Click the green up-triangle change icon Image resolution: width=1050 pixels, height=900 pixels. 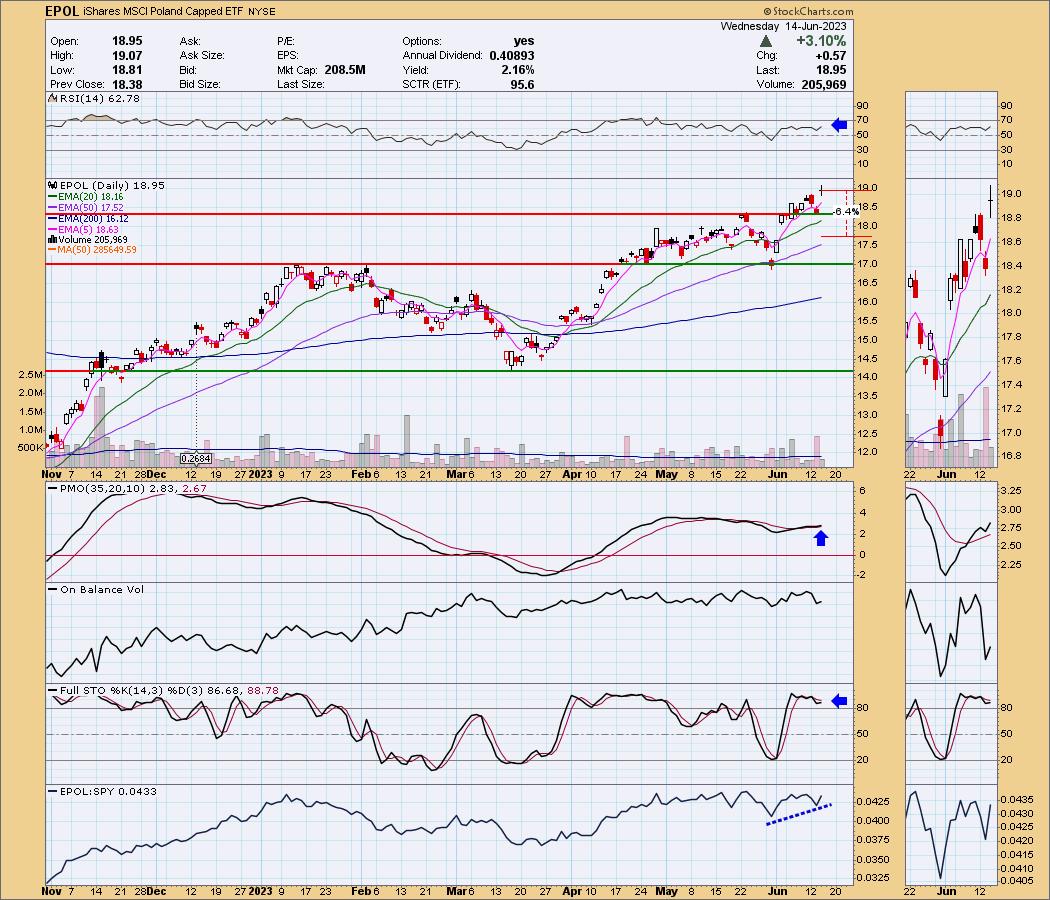[765, 42]
